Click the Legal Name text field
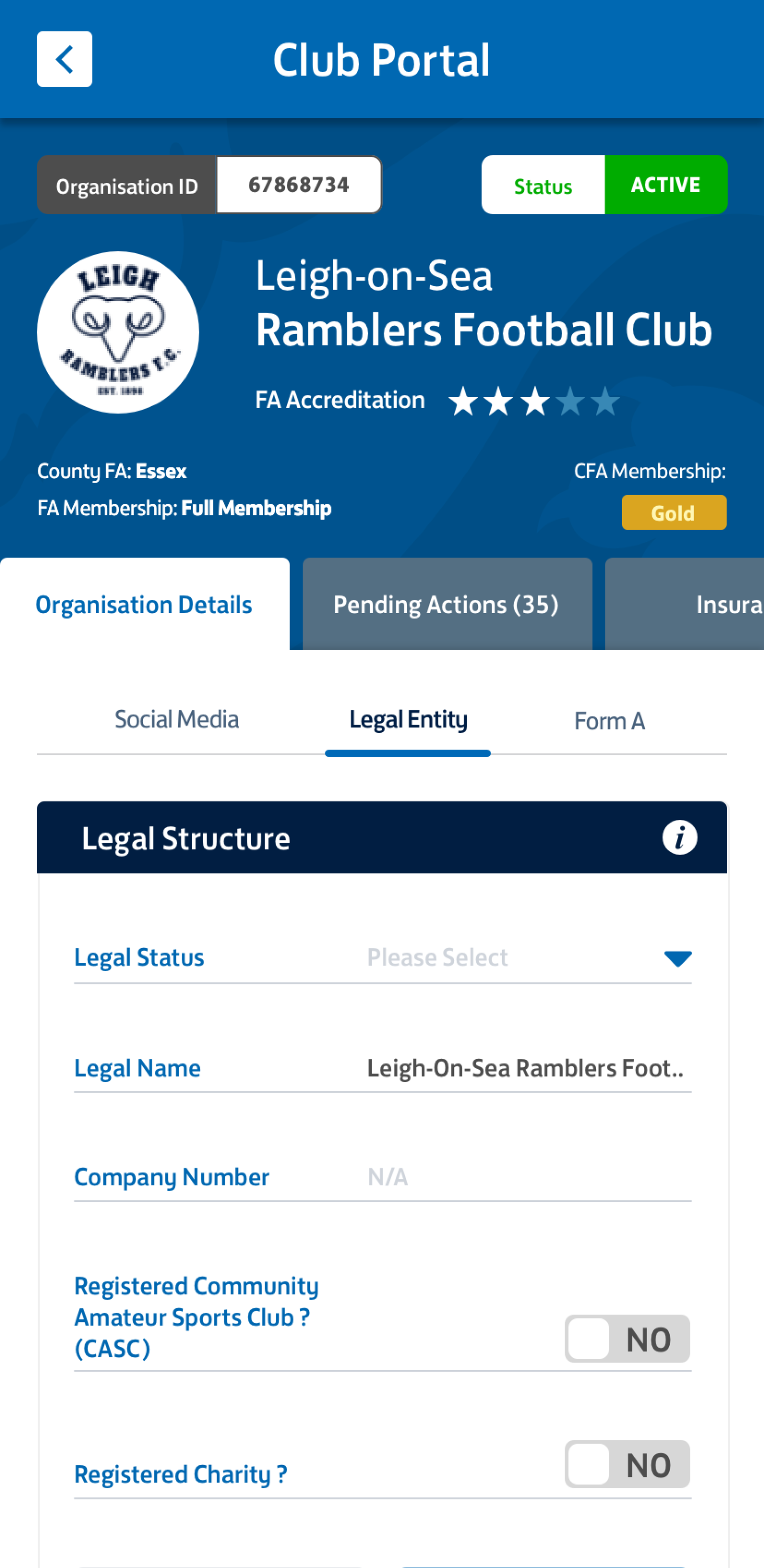This screenshot has width=764, height=1568. [527, 1068]
